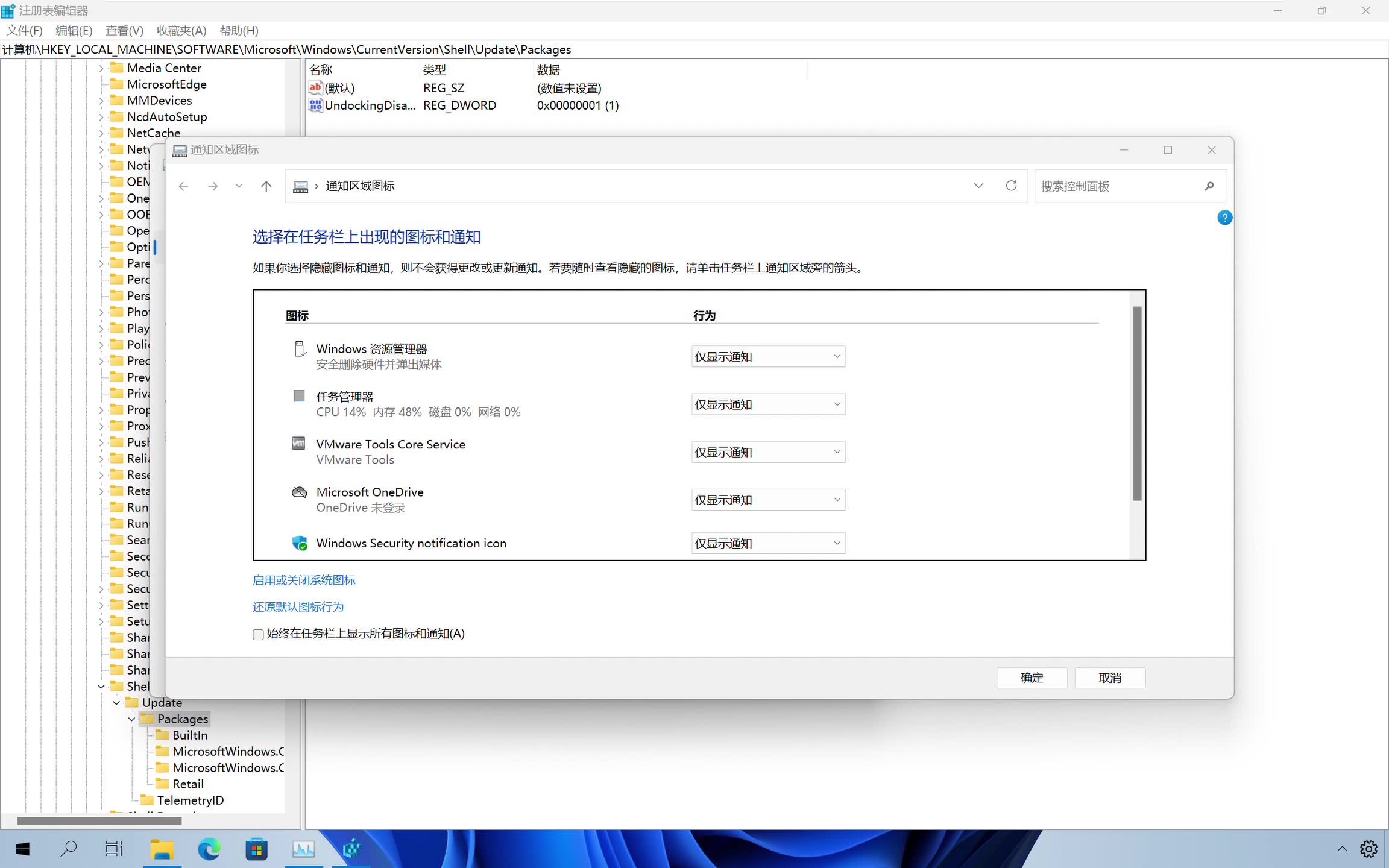Image resolution: width=1389 pixels, height=868 pixels.
Task: Enable 始终在任务栏上显示所有图标和通知 checkbox
Action: point(258,634)
